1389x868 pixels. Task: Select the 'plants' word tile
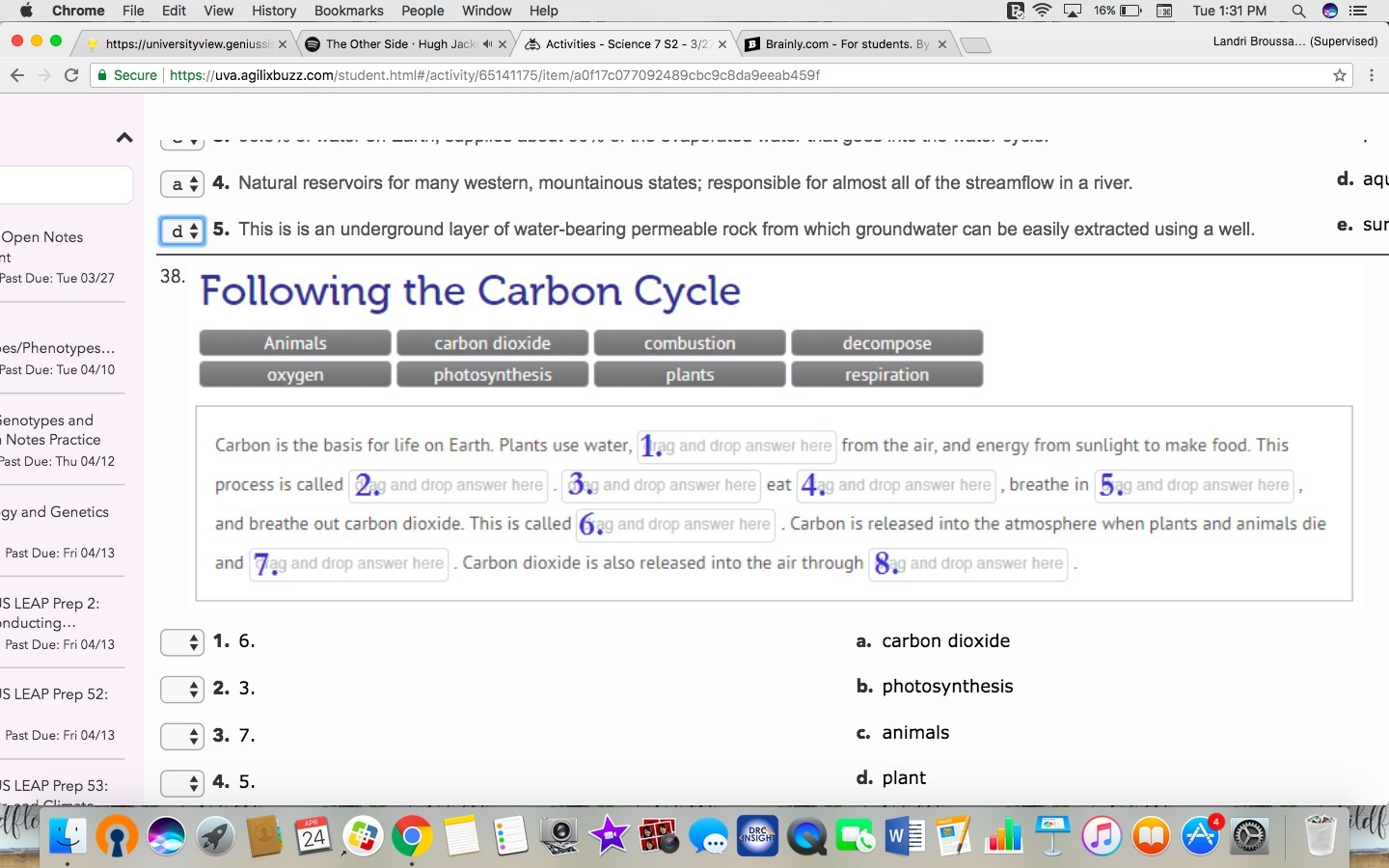pos(690,374)
